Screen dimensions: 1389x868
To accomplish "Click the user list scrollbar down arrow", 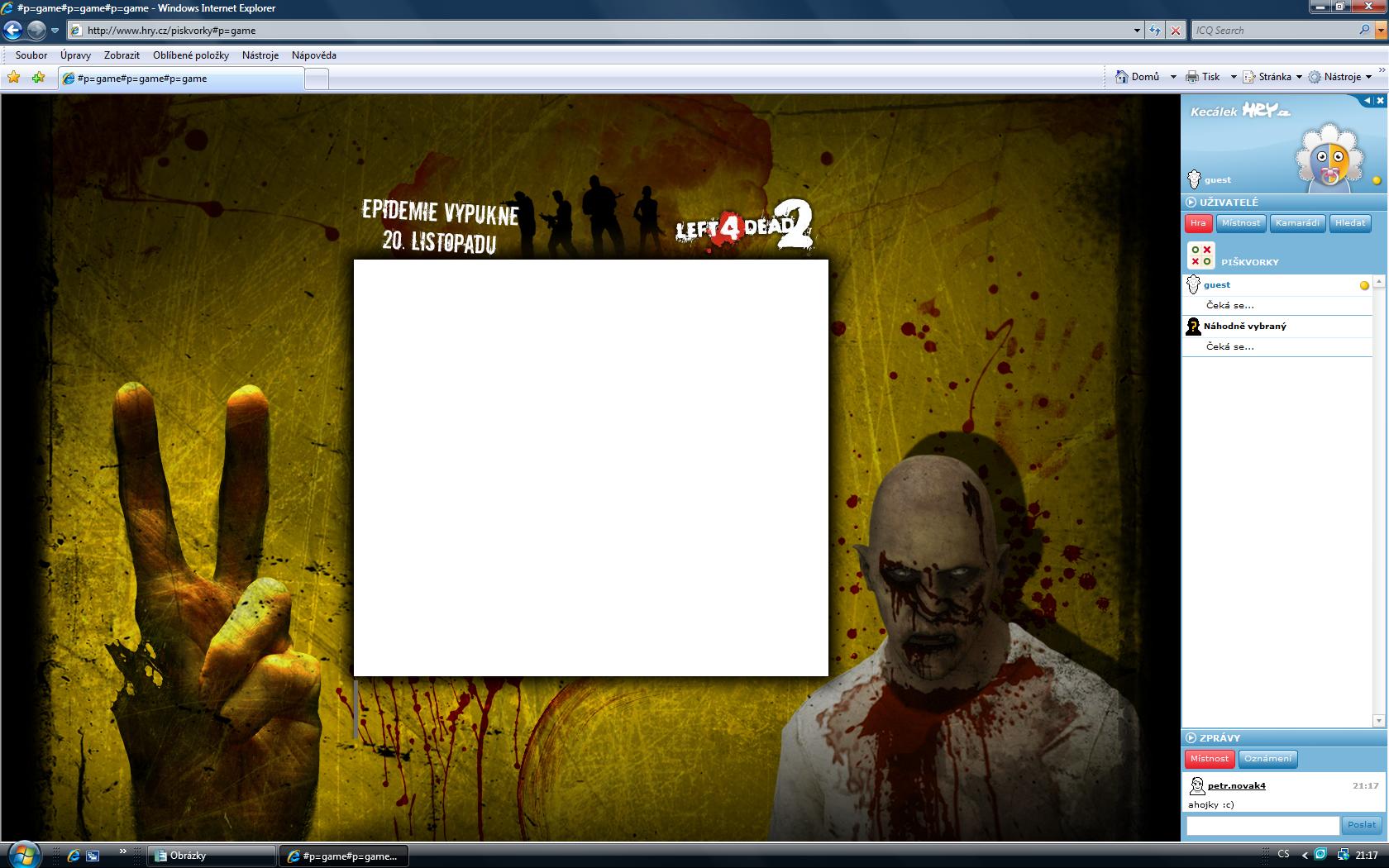I will pyautogui.click(x=1379, y=721).
